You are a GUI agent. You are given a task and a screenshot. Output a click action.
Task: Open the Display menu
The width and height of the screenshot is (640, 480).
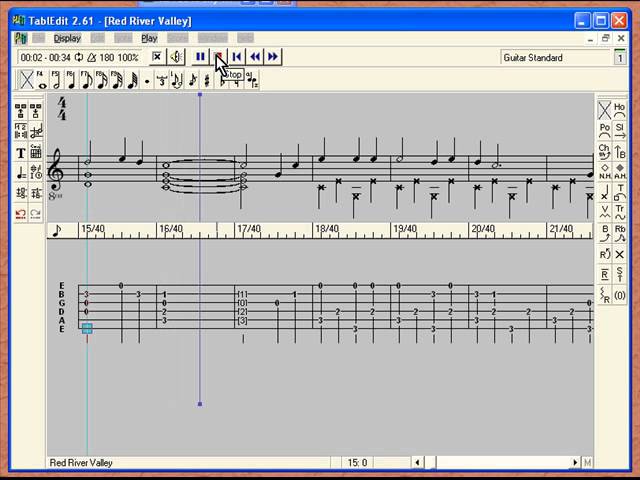click(x=67, y=38)
